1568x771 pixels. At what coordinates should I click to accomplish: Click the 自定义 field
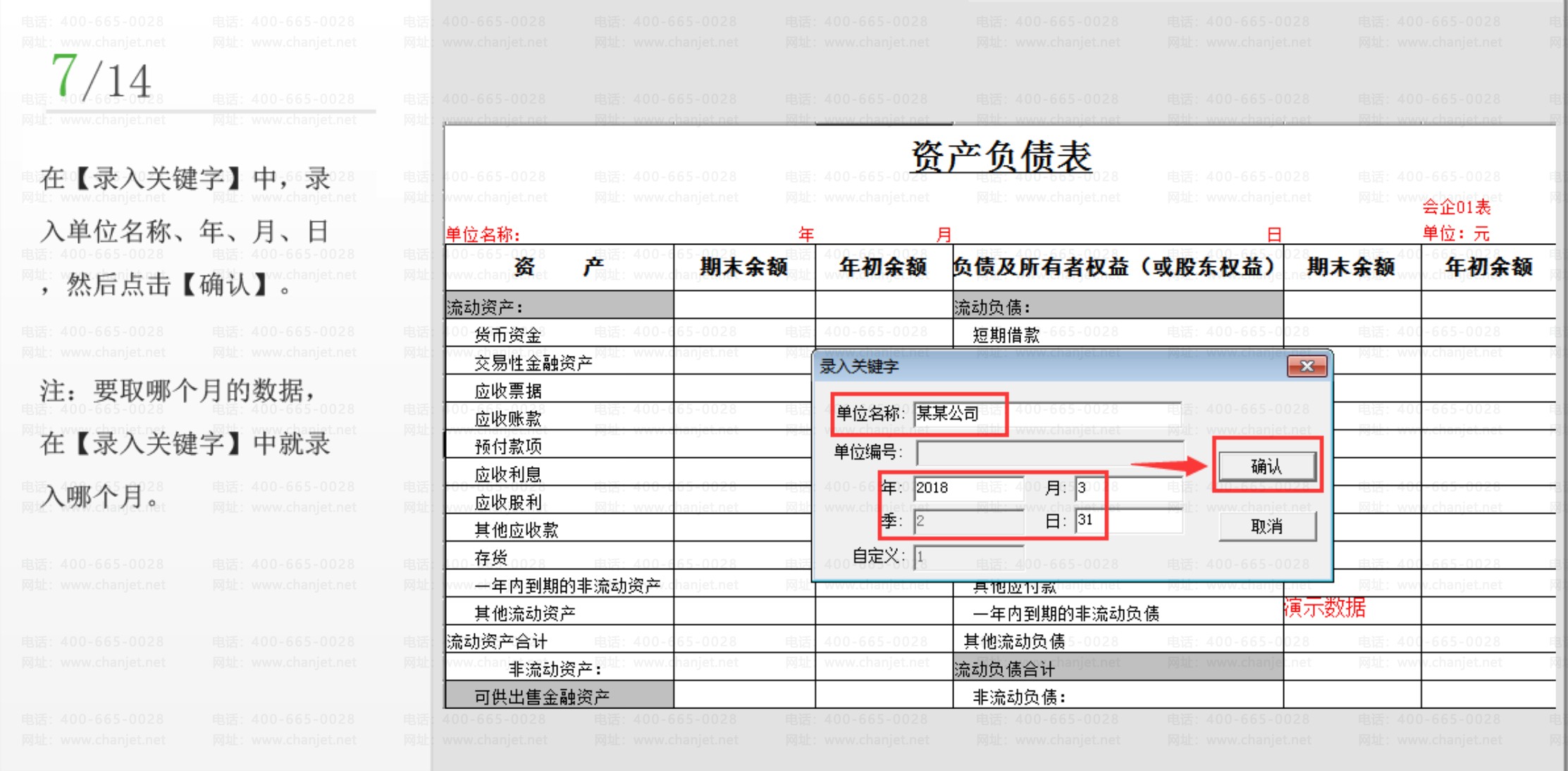pyautogui.click(x=968, y=557)
